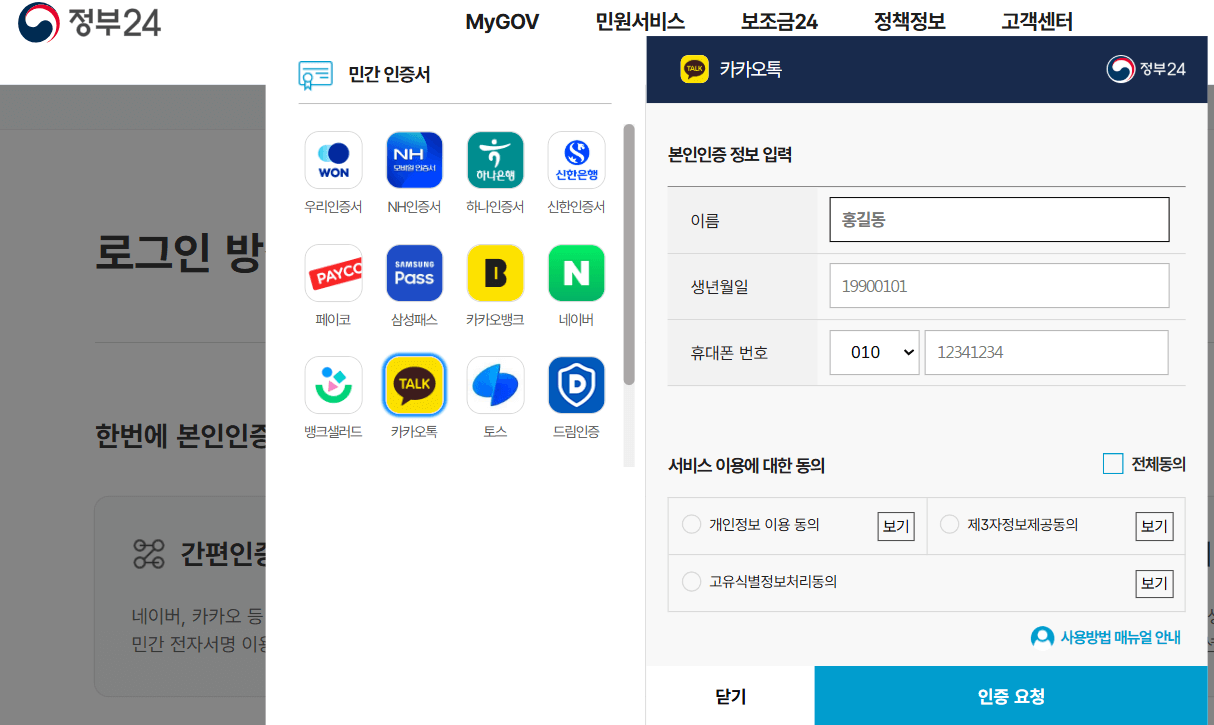Click the 정부24 logo at top left
Screen dimensions: 1214x725
coord(89,22)
